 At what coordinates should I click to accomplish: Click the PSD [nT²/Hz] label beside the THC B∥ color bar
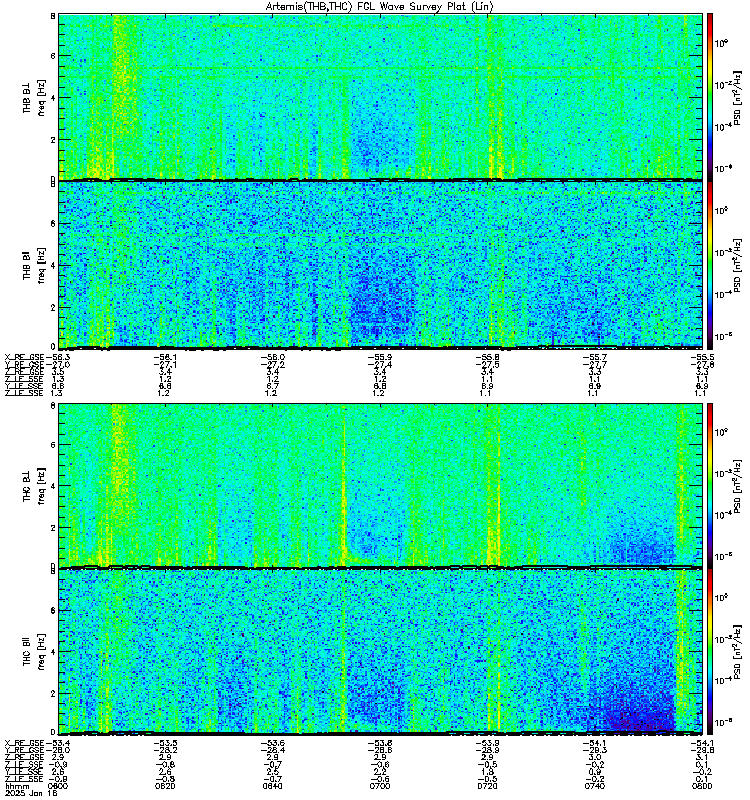(738, 652)
